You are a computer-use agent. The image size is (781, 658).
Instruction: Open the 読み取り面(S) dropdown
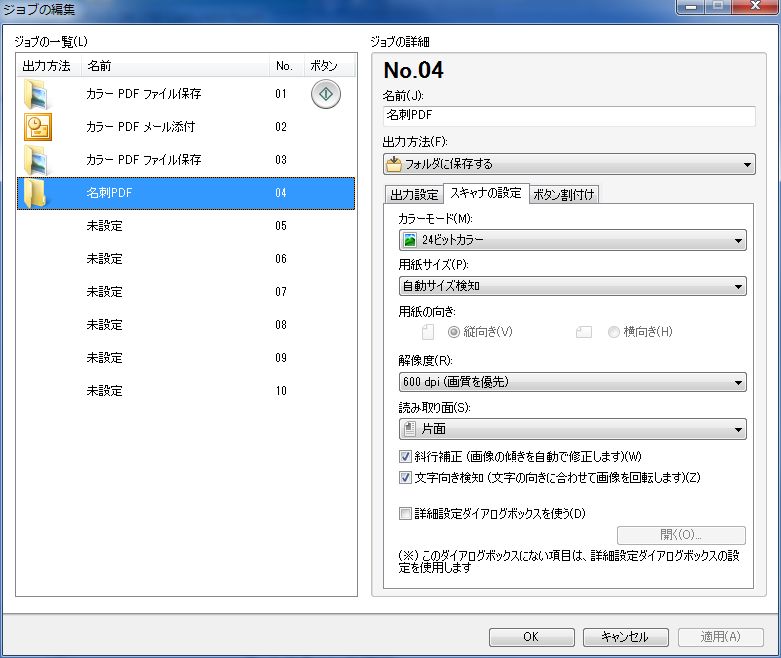coord(573,429)
